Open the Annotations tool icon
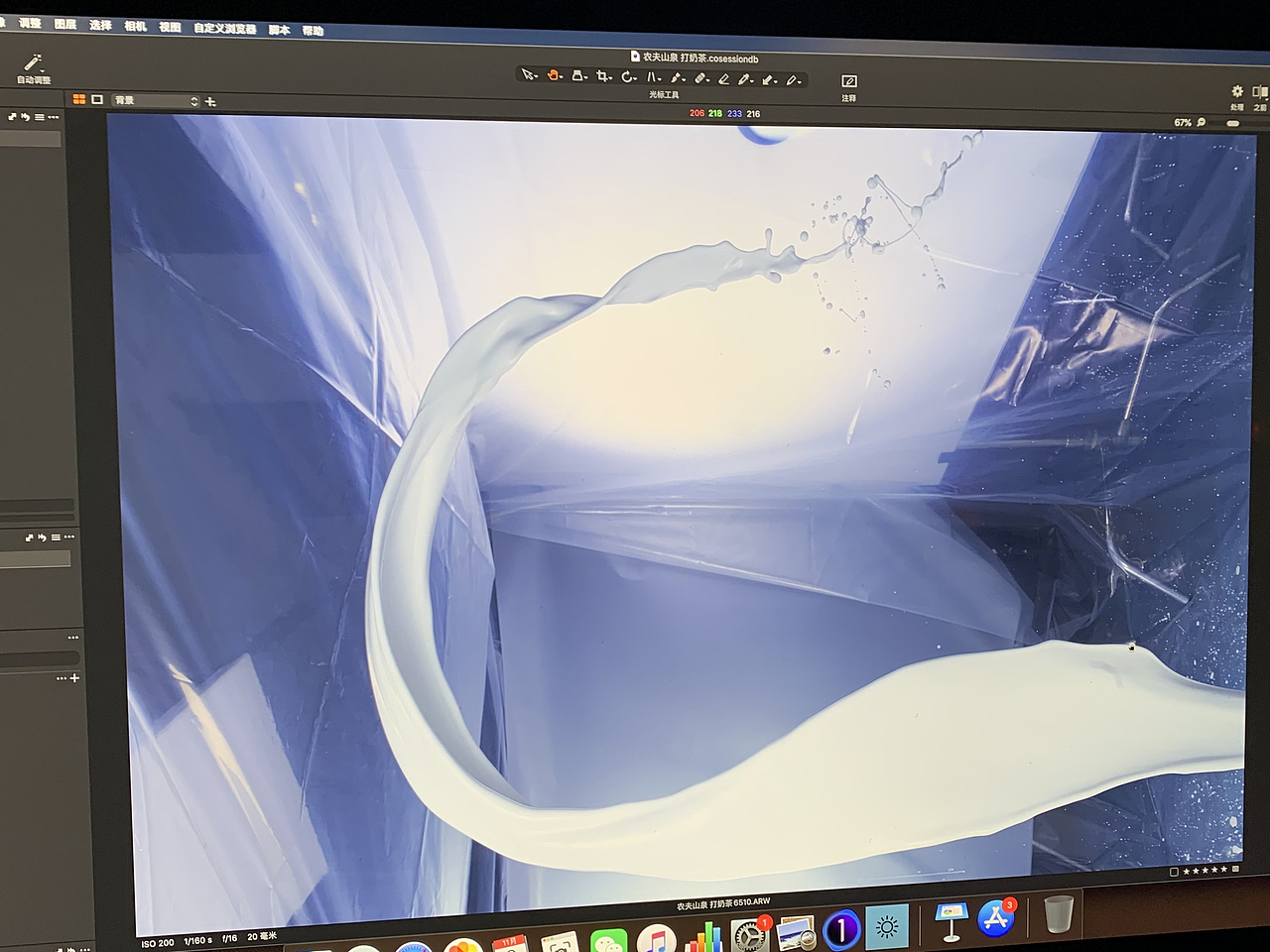The width and height of the screenshot is (1270, 952). (848, 80)
